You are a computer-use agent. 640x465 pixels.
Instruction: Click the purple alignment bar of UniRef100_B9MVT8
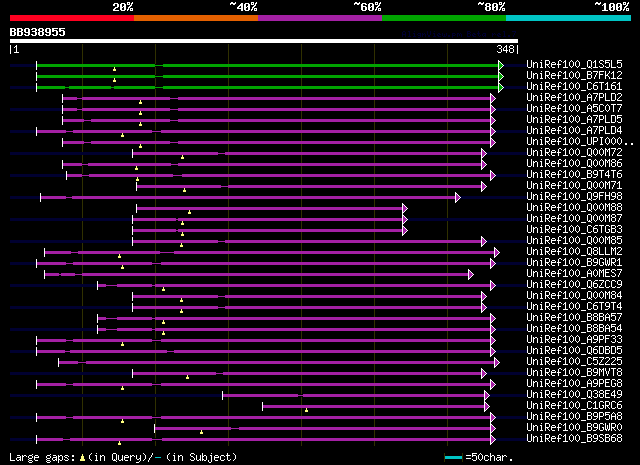pyautogui.click(x=307, y=374)
